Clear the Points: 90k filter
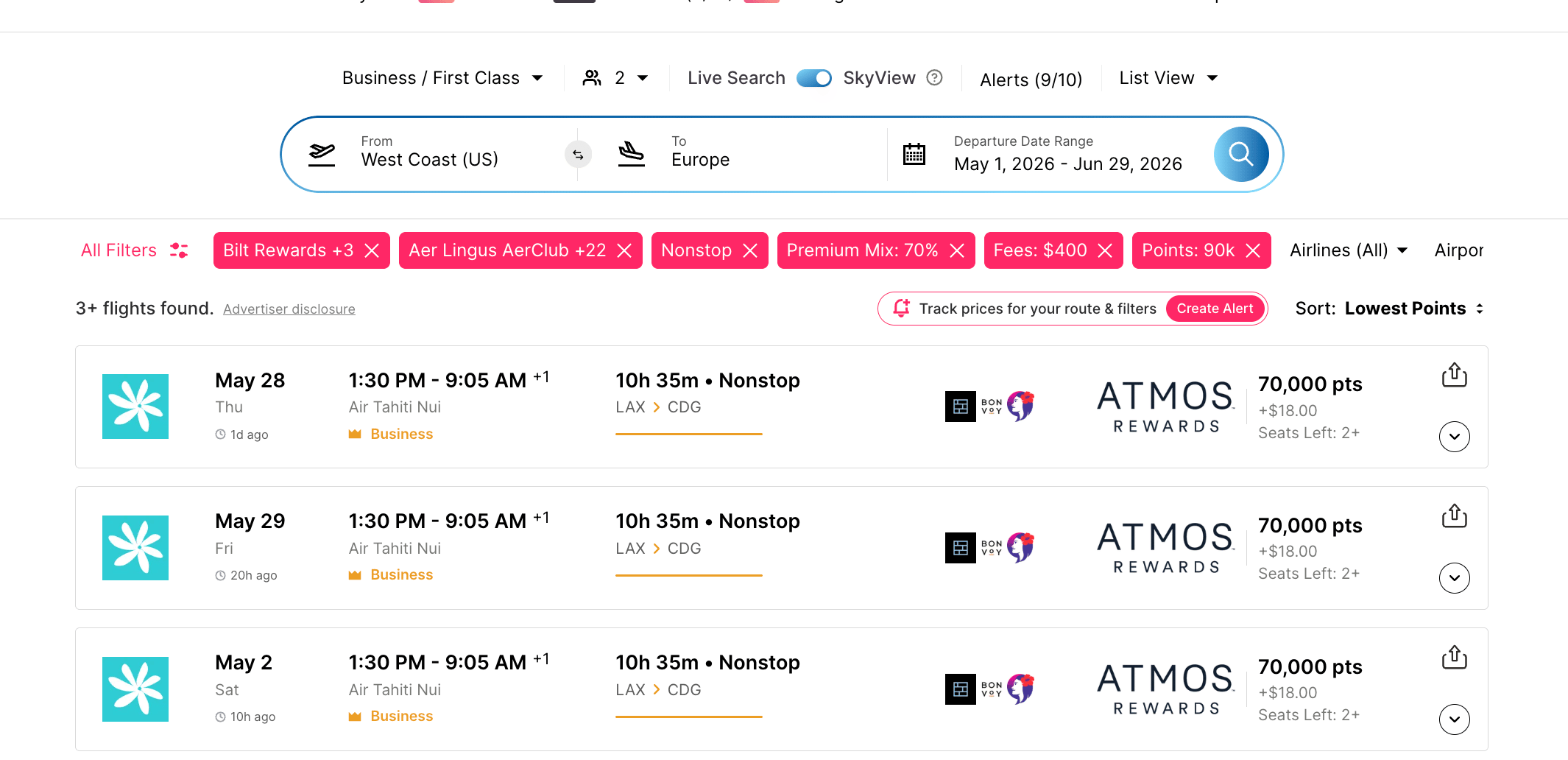The height and width of the screenshot is (760, 1568). [1253, 251]
